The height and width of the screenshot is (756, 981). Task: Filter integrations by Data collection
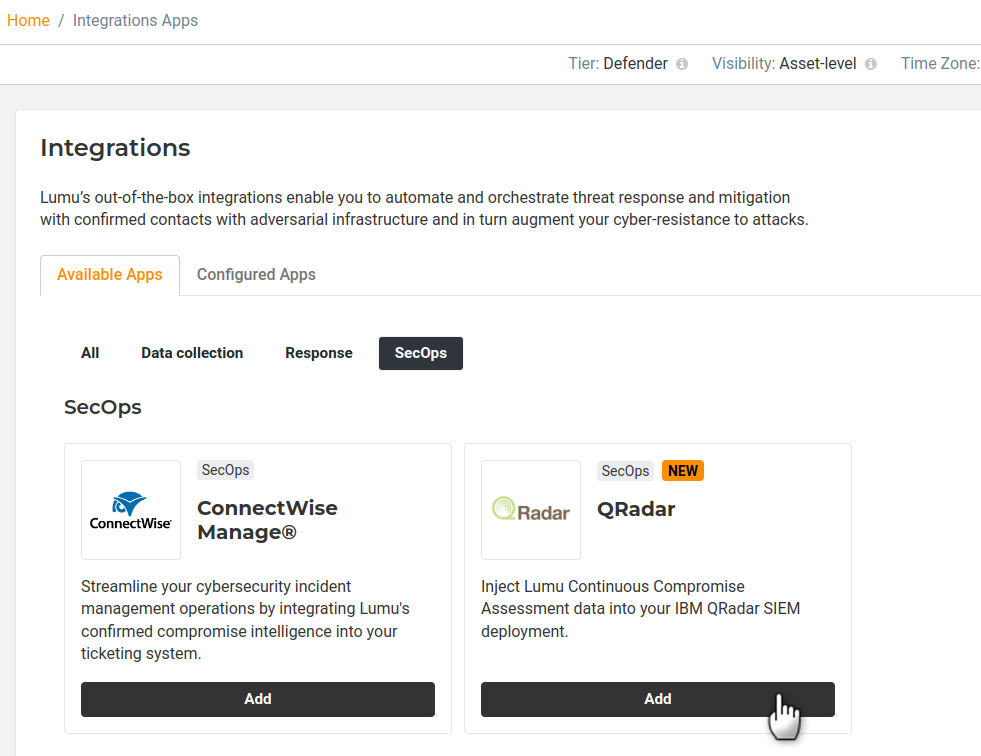click(192, 353)
